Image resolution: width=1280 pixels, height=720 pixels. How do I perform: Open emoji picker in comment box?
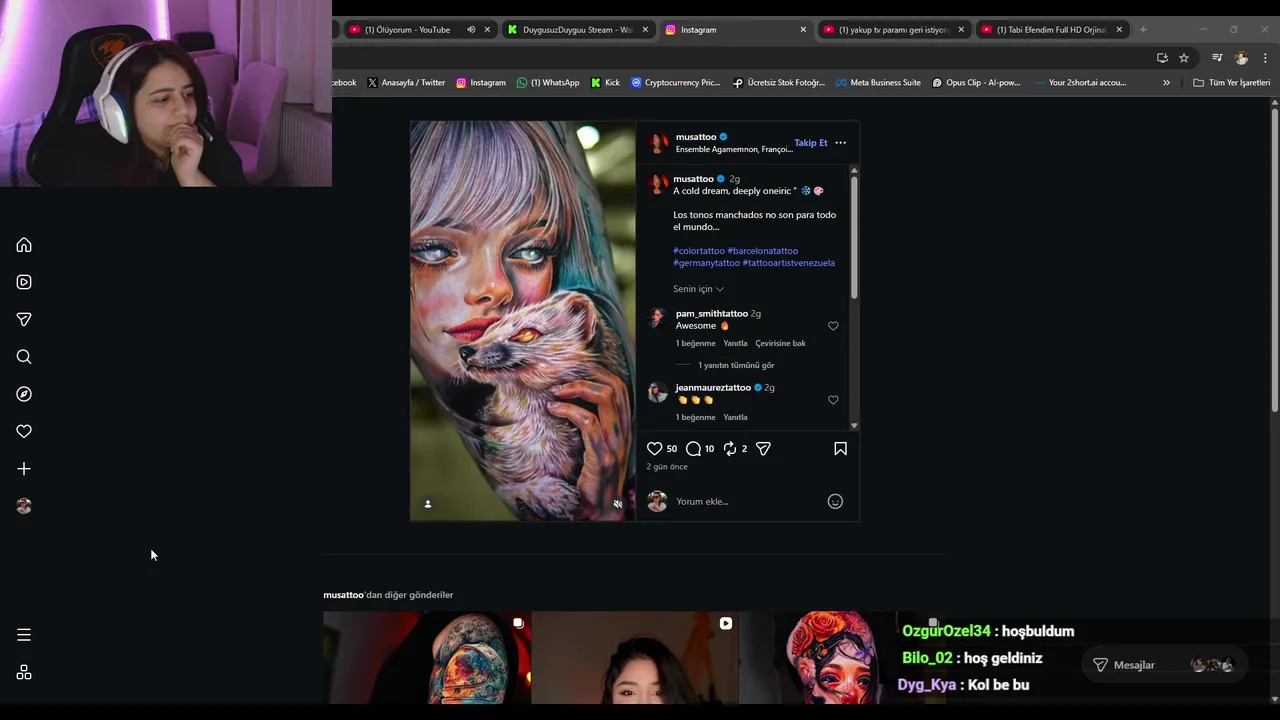point(835,502)
